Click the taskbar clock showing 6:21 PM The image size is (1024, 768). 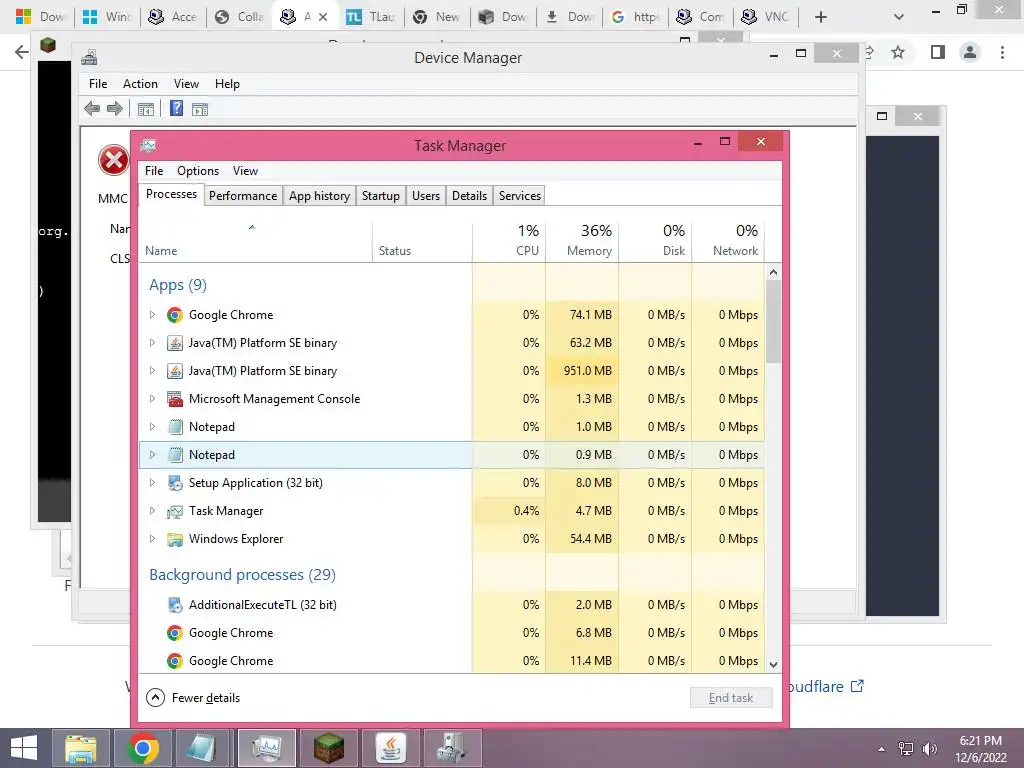[x=980, y=749]
